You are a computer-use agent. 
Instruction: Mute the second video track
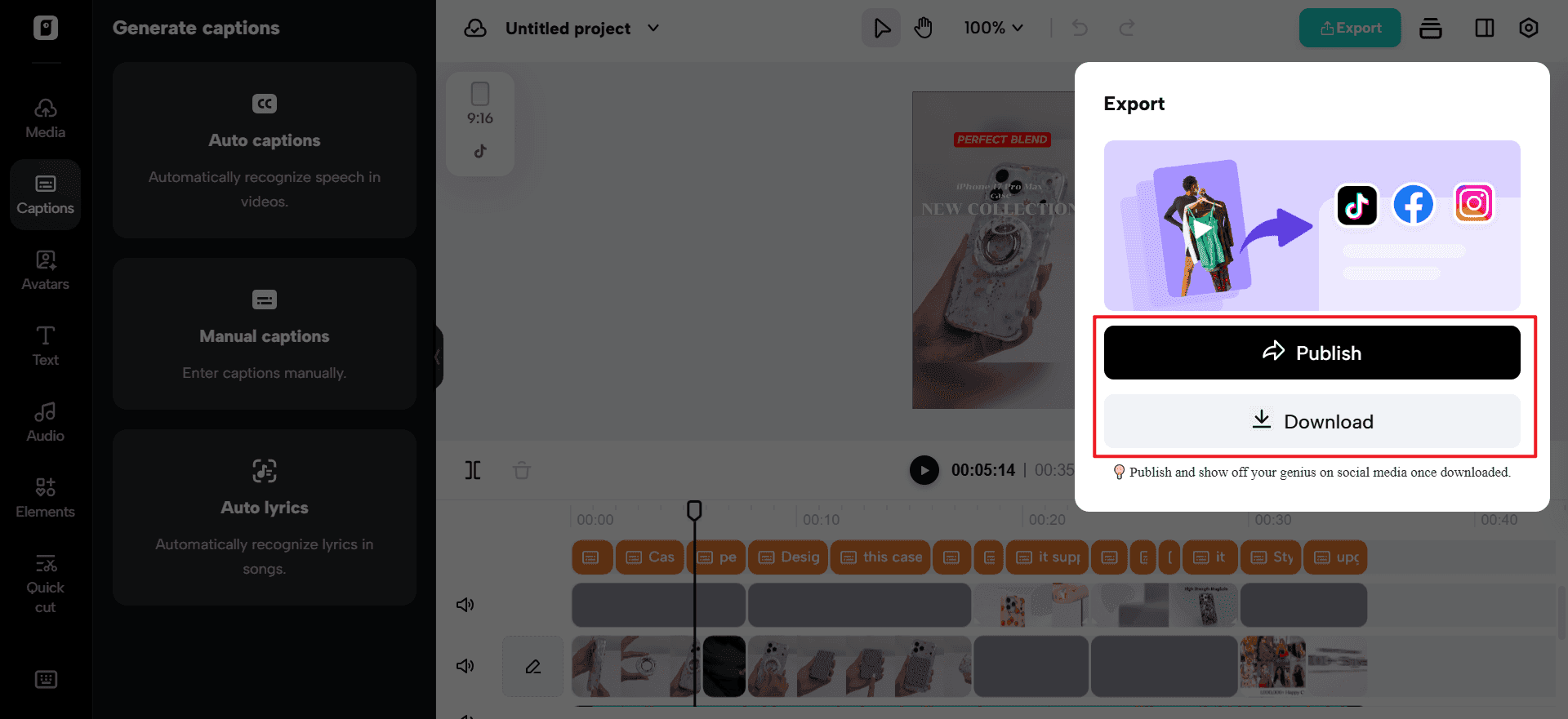[x=465, y=666]
